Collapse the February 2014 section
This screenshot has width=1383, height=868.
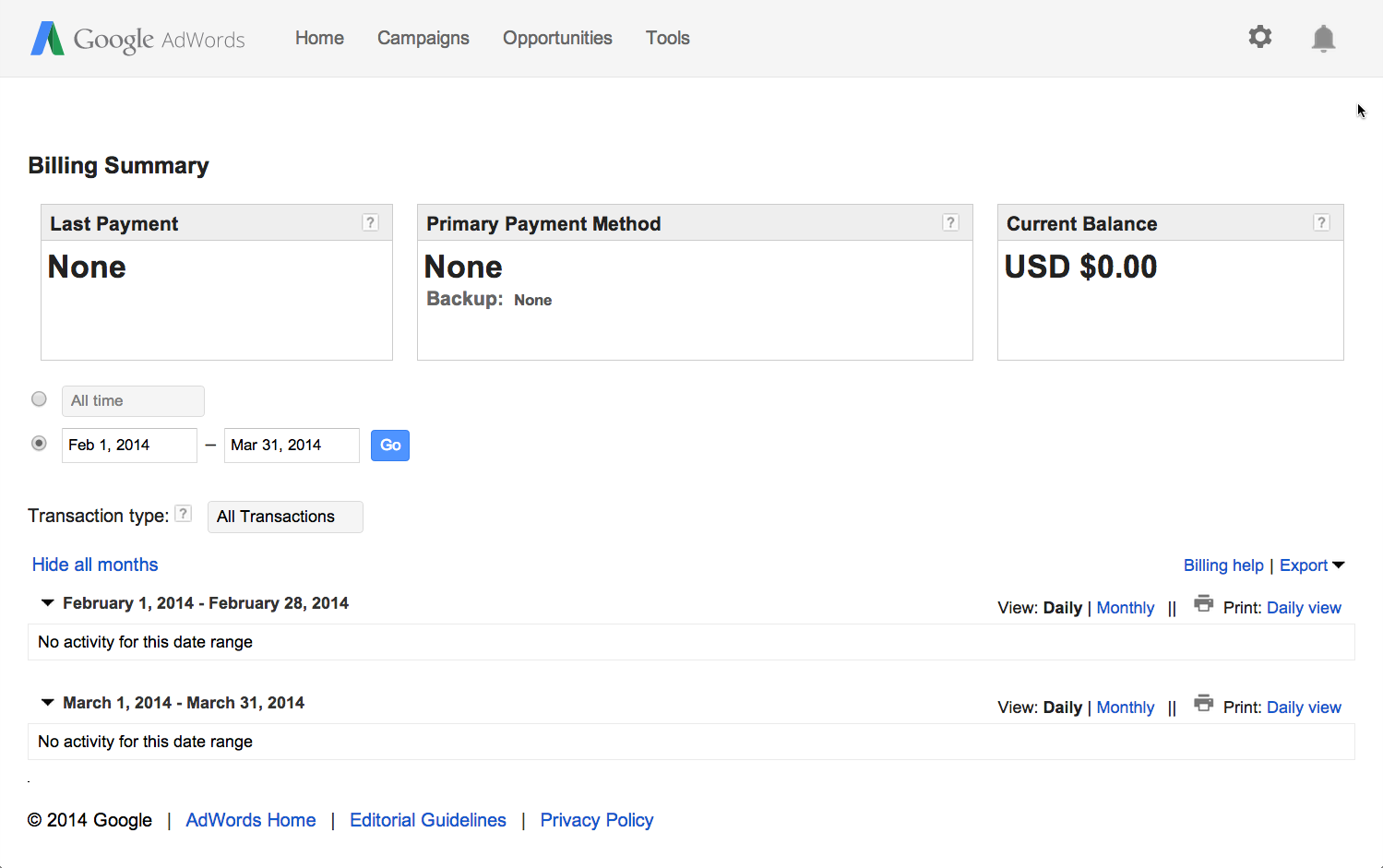pyautogui.click(x=48, y=603)
